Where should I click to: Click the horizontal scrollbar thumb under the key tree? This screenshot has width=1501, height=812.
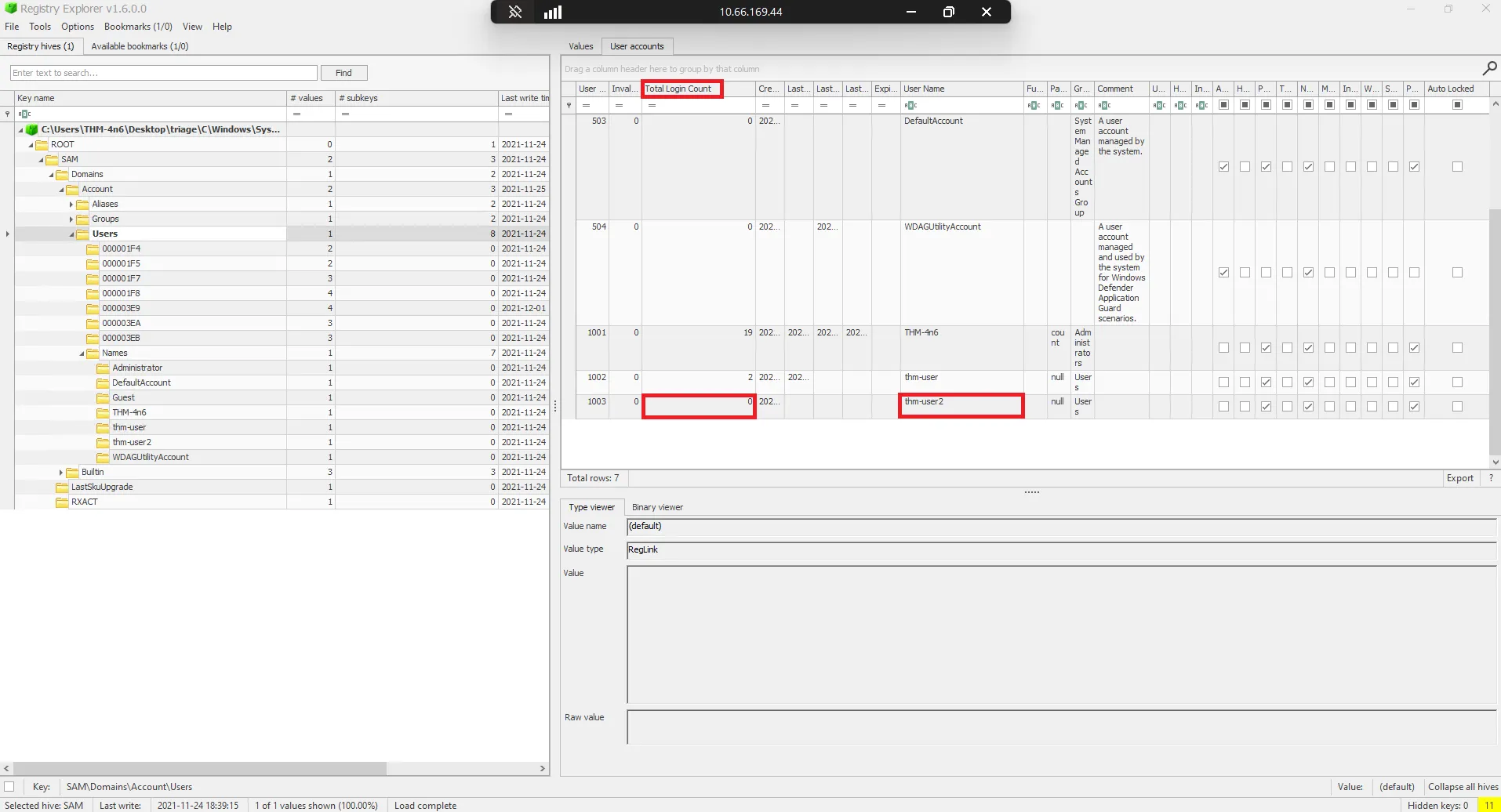[200, 769]
